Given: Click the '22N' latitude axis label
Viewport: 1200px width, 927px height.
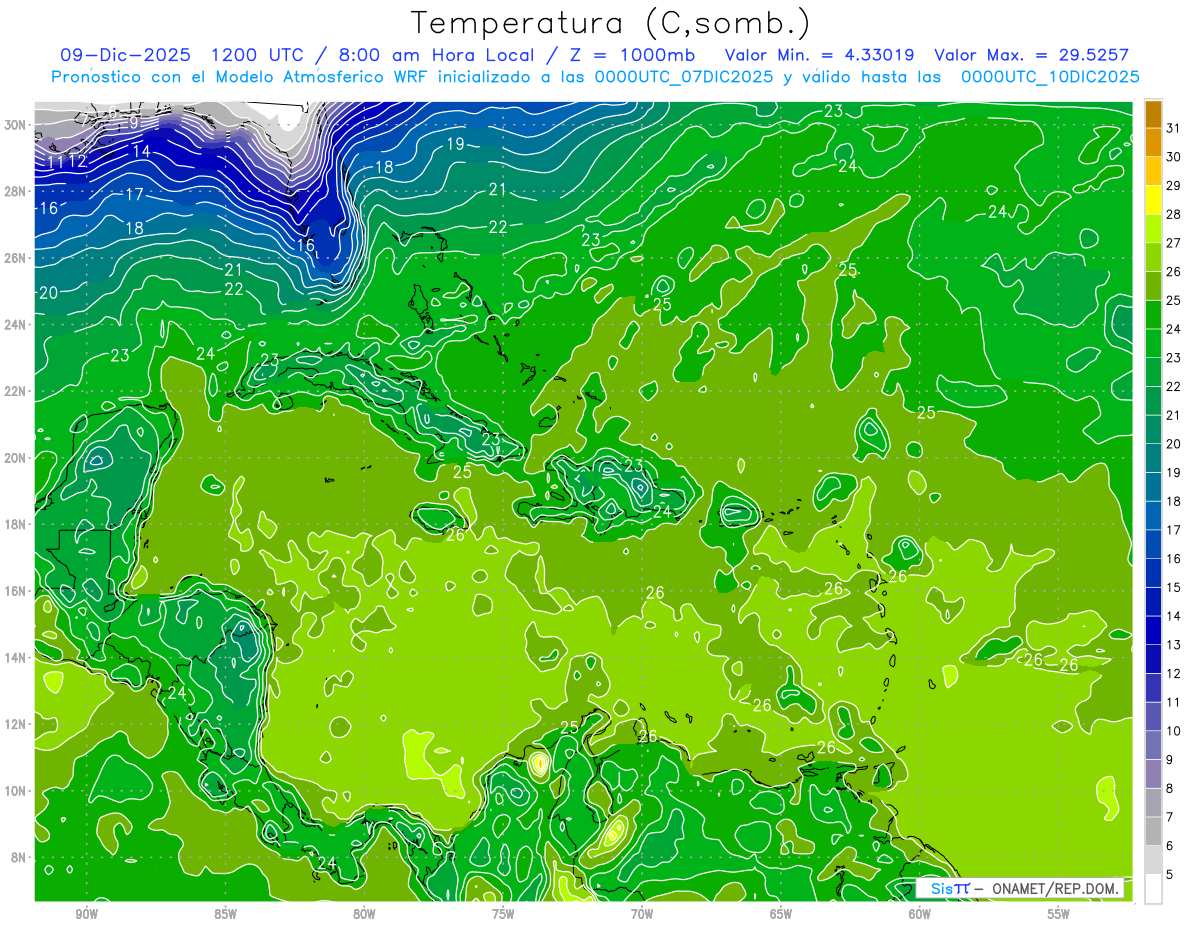Looking at the screenshot, I should (x=15, y=391).
